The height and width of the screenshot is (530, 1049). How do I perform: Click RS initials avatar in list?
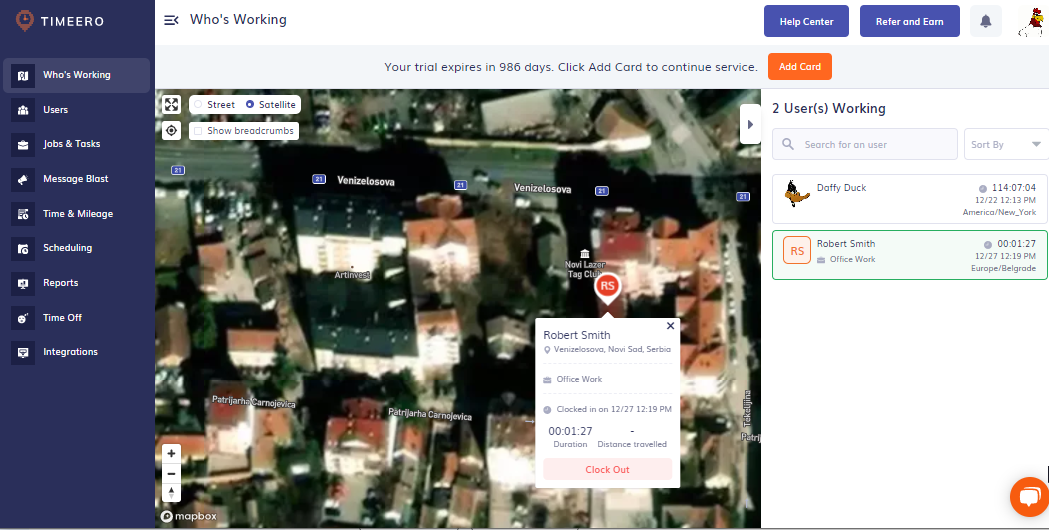797,251
